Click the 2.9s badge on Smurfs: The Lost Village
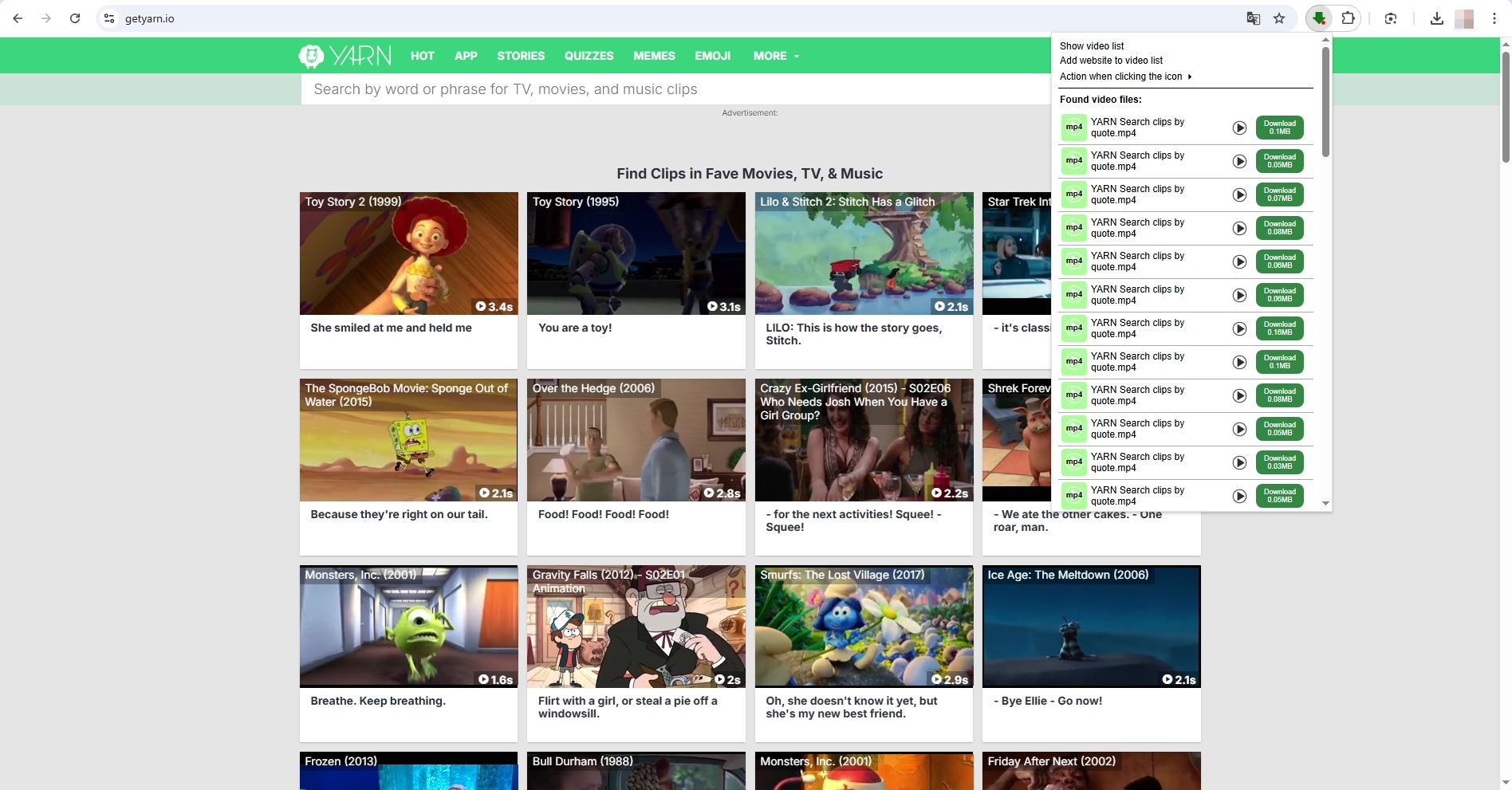 tap(950, 679)
